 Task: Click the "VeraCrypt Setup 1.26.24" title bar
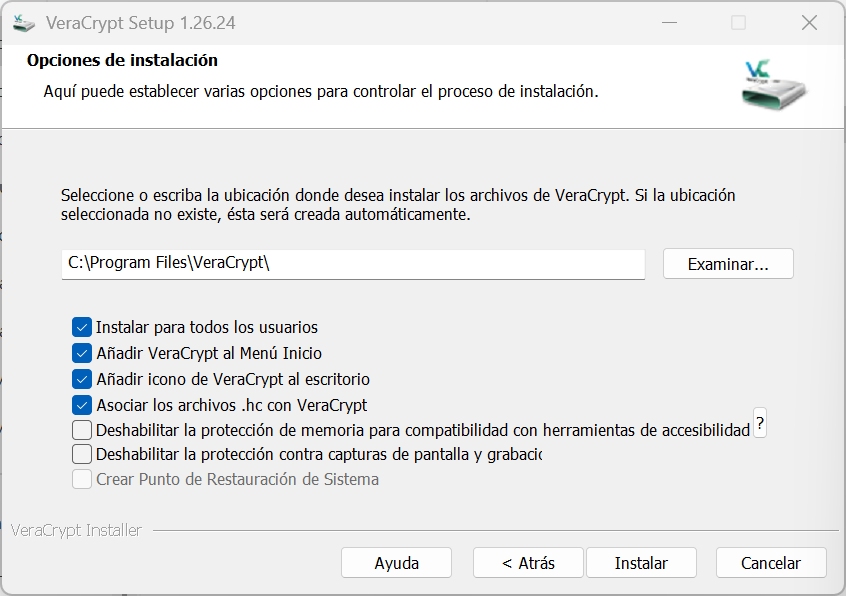[x=300, y=22]
